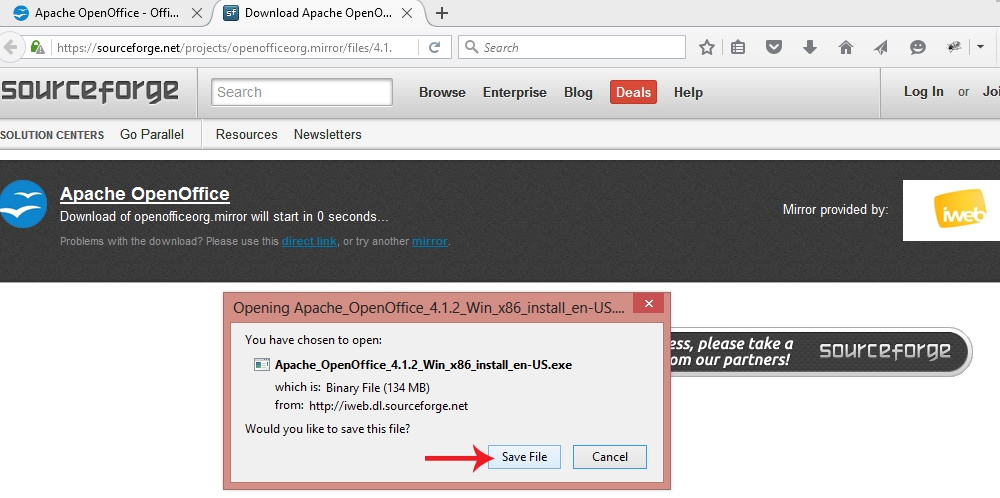Focus the Firefox search box
This screenshot has height=498, width=1000.
tap(571, 47)
